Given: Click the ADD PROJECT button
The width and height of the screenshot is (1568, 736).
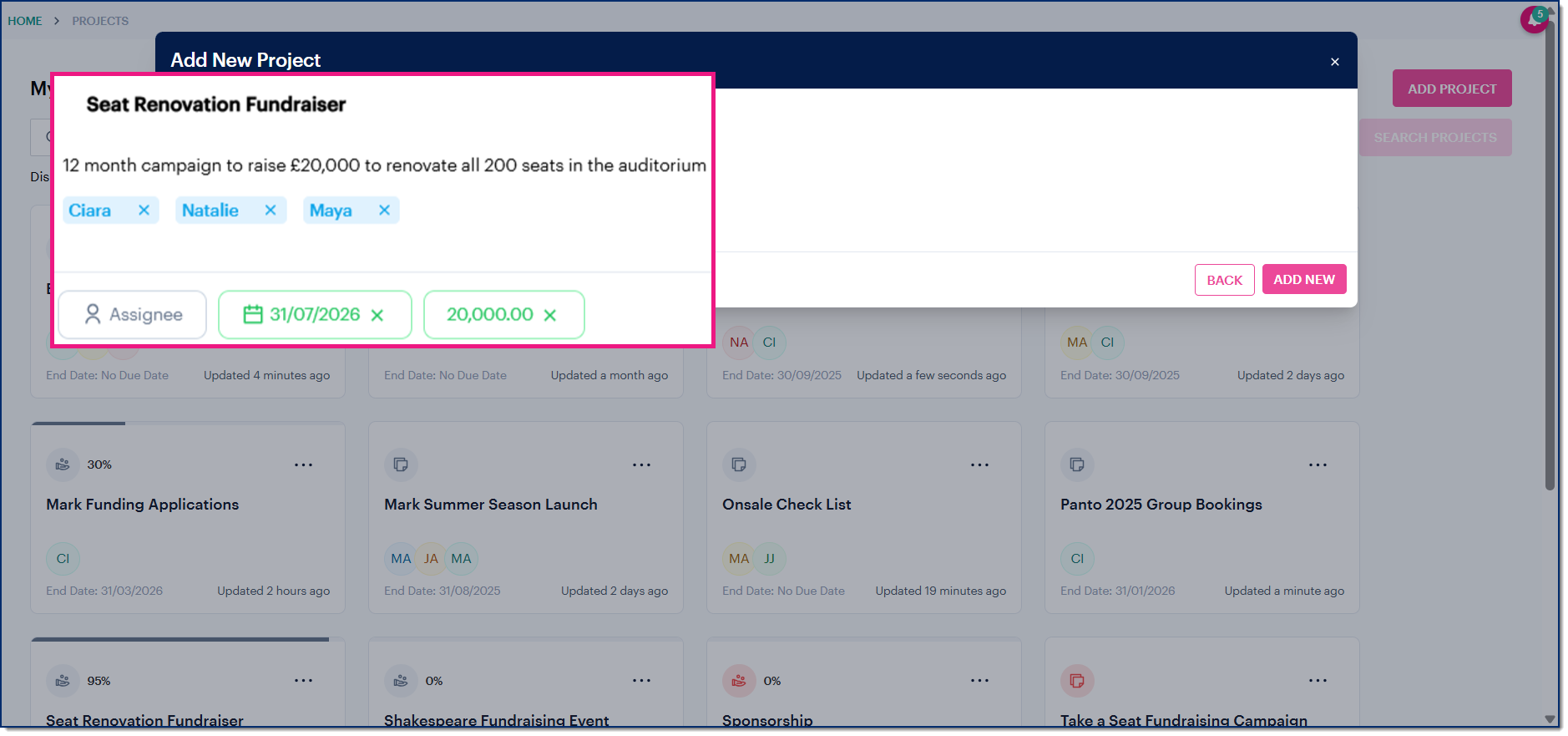Looking at the screenshot, I should point(1452,89).
